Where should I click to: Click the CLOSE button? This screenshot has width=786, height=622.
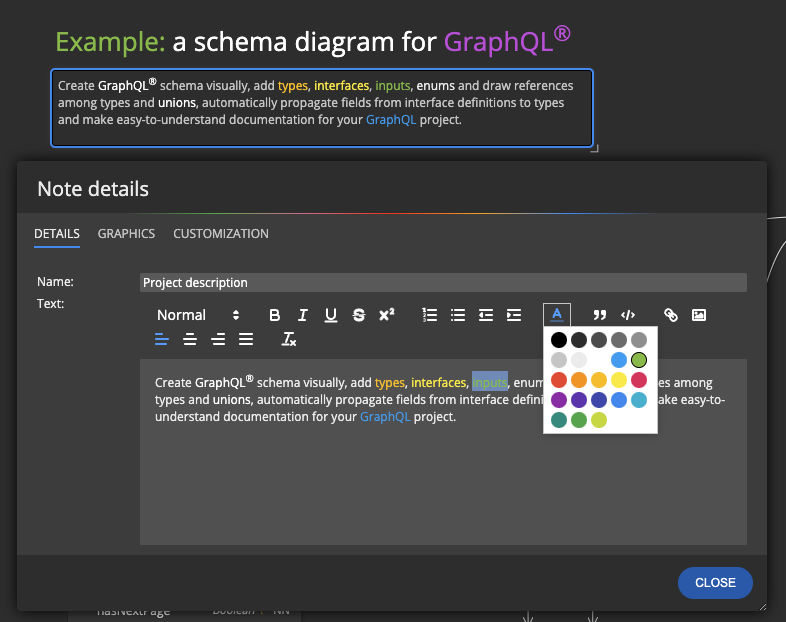click(715, 583)
